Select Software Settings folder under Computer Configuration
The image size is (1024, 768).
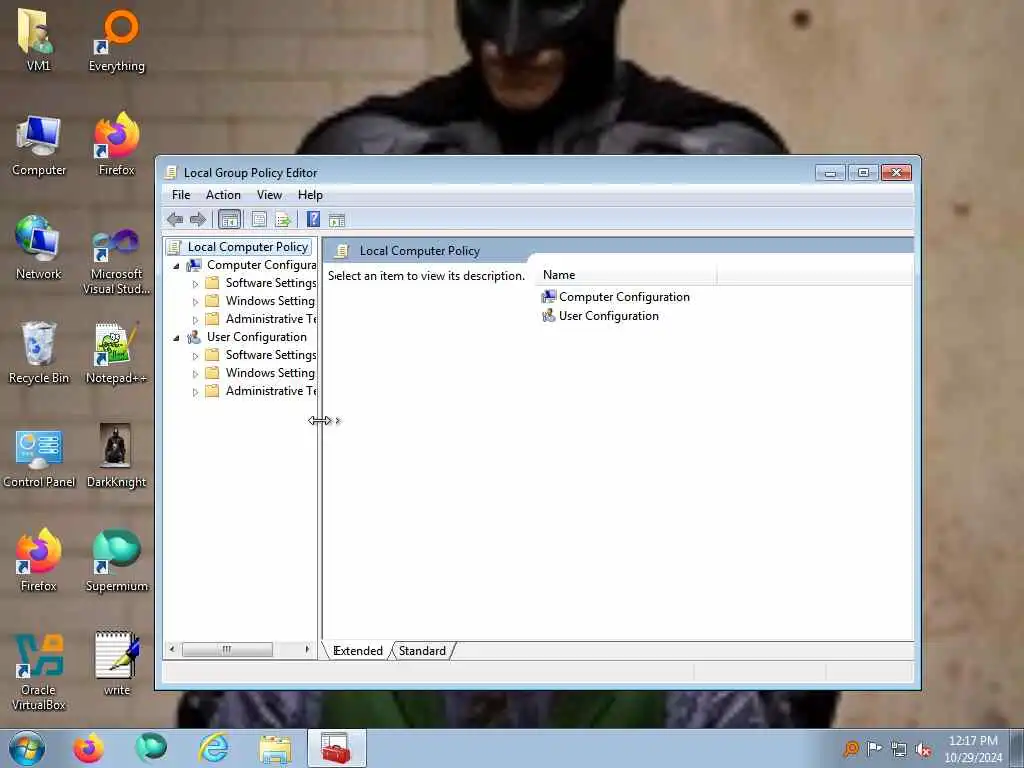(270, 283)
